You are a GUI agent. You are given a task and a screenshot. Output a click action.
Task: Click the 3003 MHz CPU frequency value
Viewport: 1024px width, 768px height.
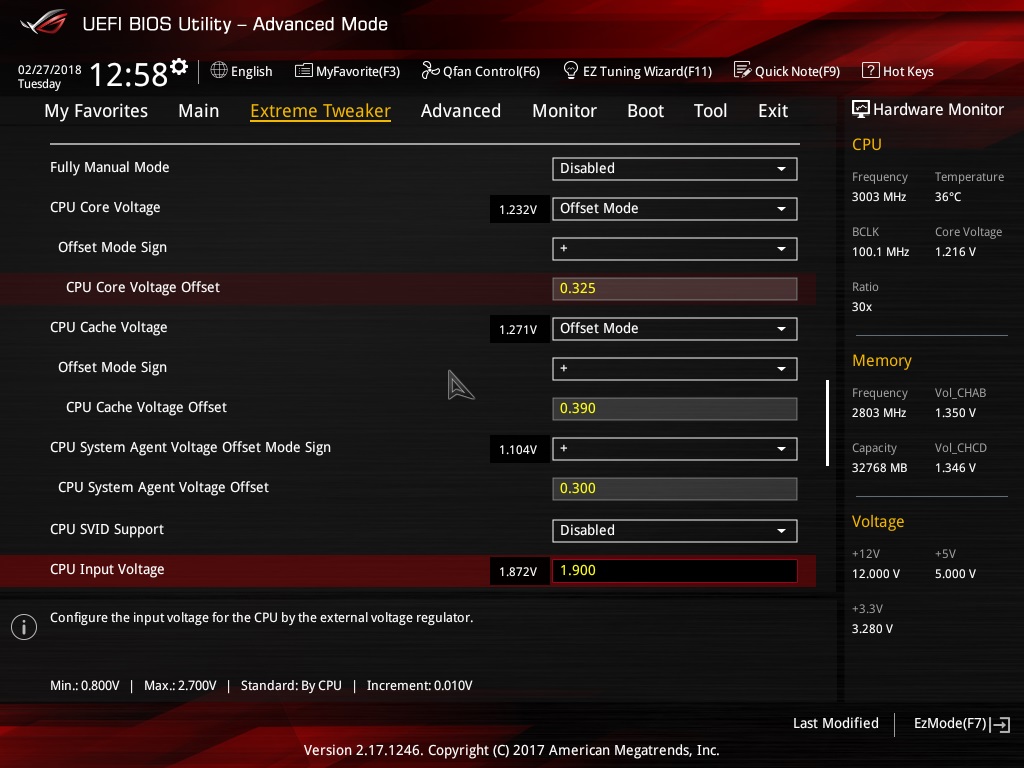point(879,197)
